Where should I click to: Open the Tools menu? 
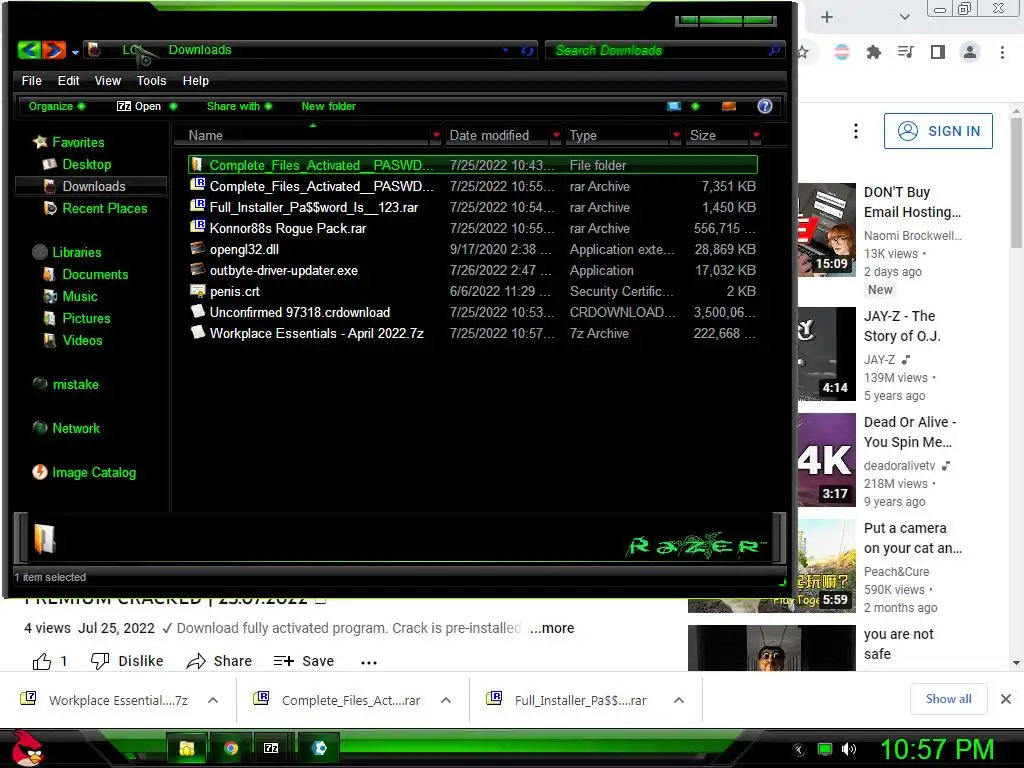point(152,81)
